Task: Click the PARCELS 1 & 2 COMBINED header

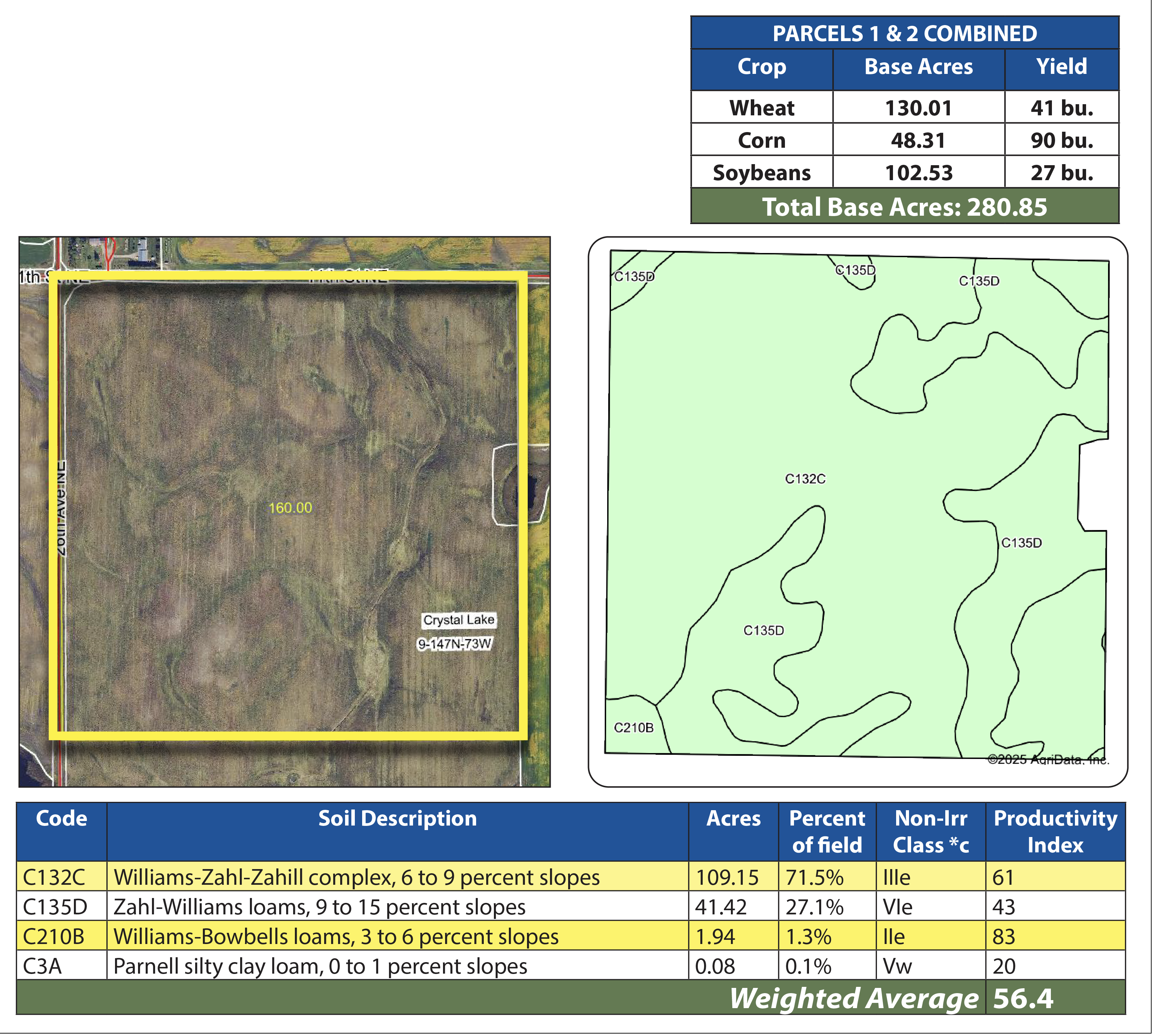Action: pos(904,33)
